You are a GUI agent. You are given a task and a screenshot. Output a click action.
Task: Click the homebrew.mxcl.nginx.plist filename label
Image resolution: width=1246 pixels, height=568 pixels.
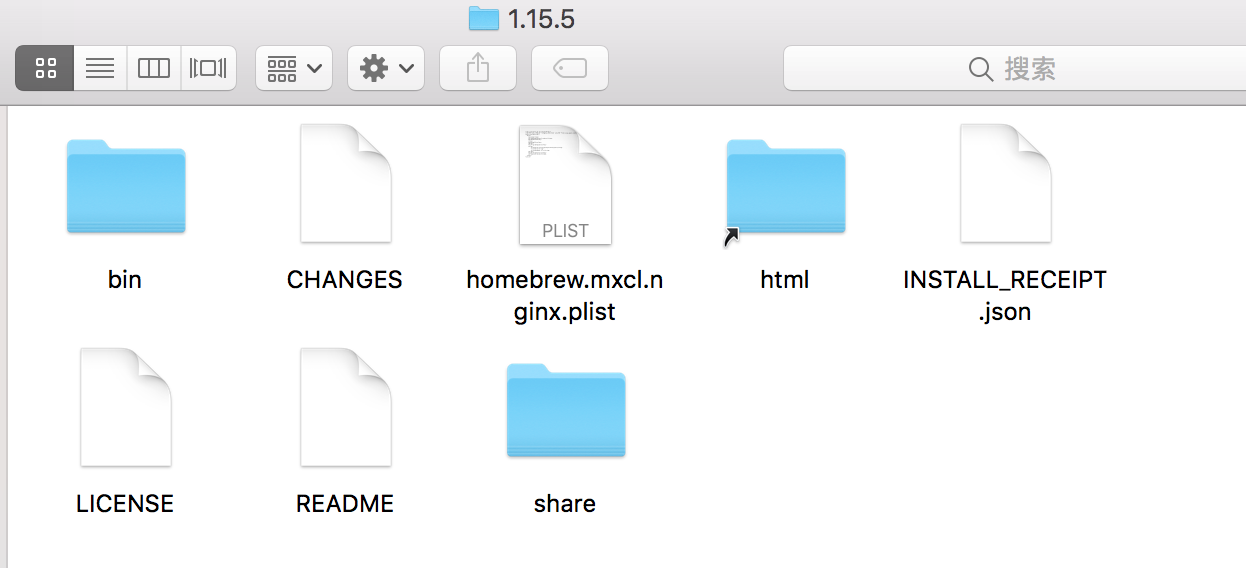(565, 296)
